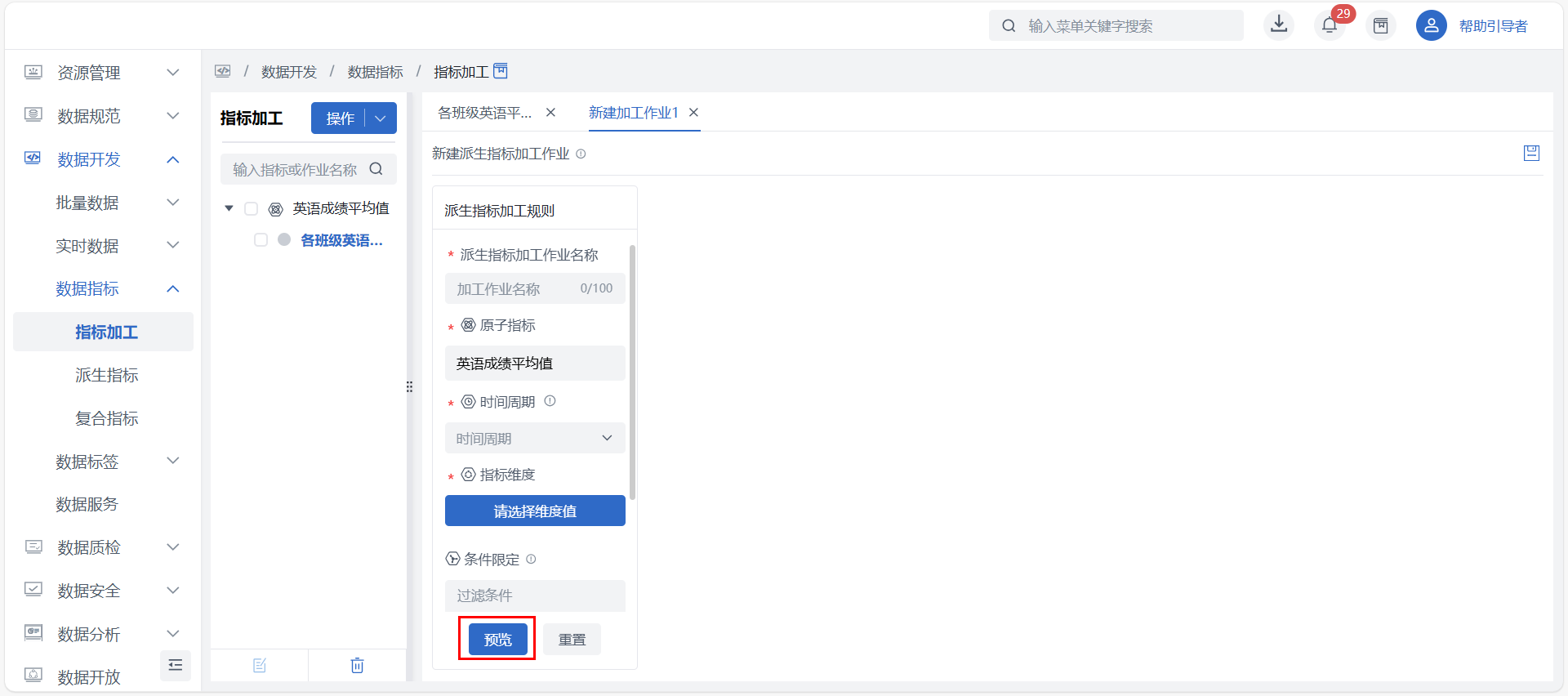Click the panel splitter drag handle dots
The height and width of the screenshot is (696, 1568).
(409, 386)
